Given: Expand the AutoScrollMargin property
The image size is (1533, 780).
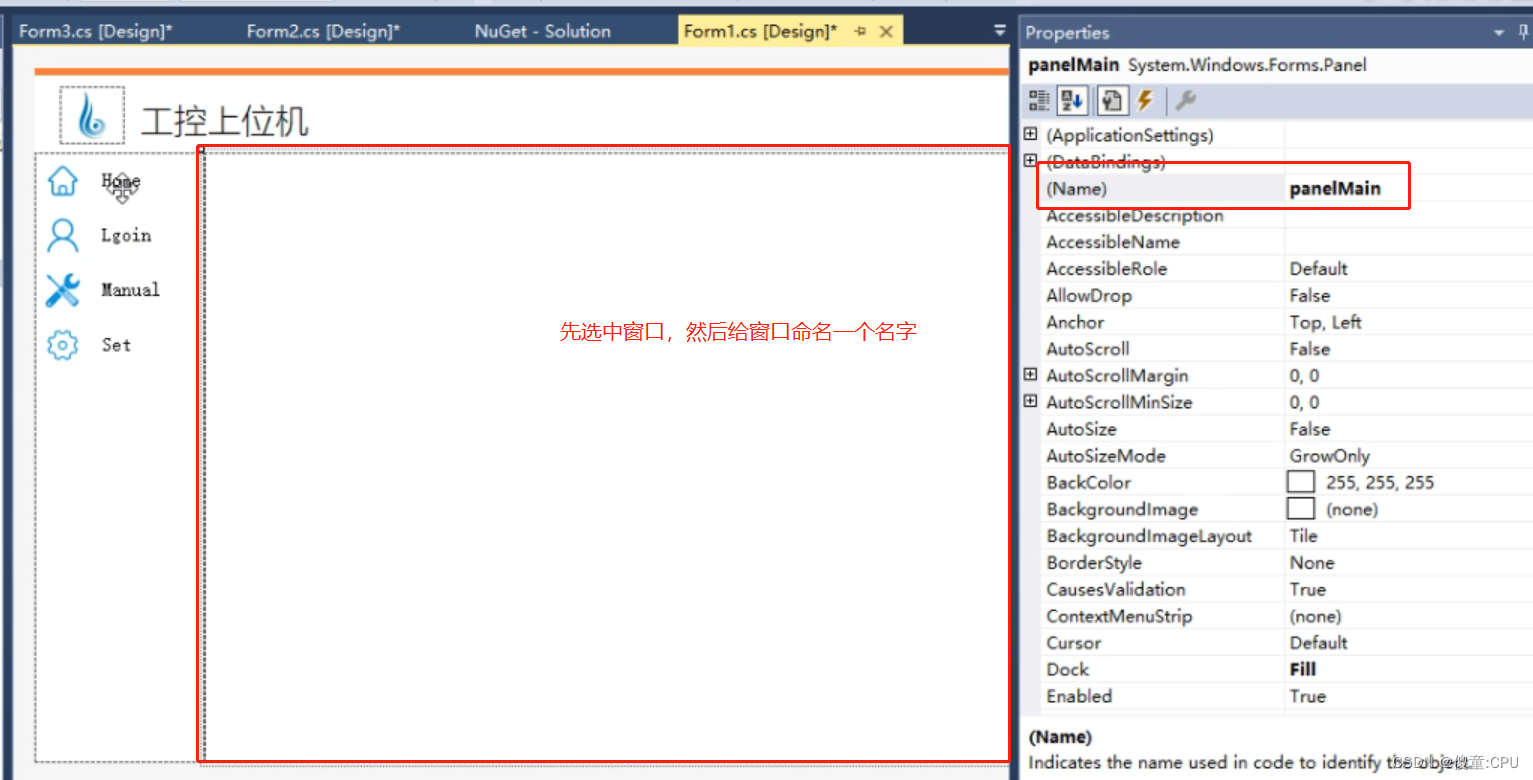Looking at the screenshot, I should [1031, 375].
